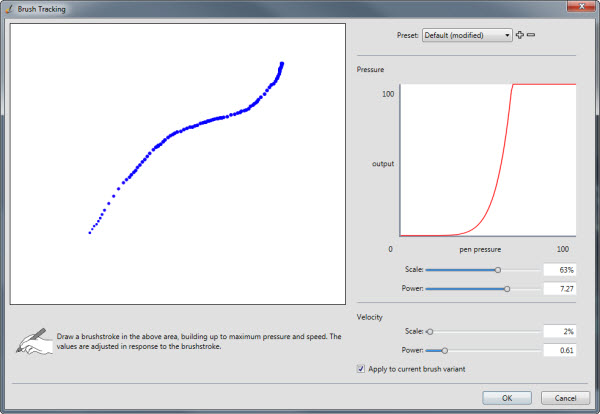The image size is (600, 414).
Task: Click the delete preset minus icon
Action: (x=531, y=35)
